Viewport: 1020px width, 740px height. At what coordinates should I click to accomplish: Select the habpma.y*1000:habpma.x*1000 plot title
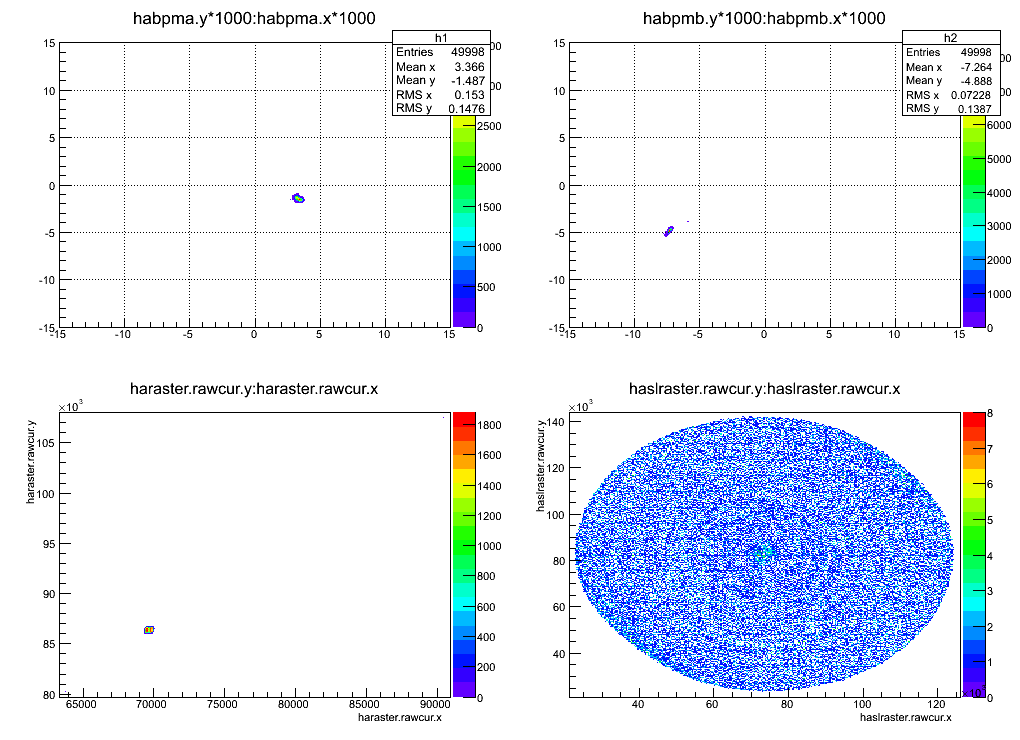254,18
